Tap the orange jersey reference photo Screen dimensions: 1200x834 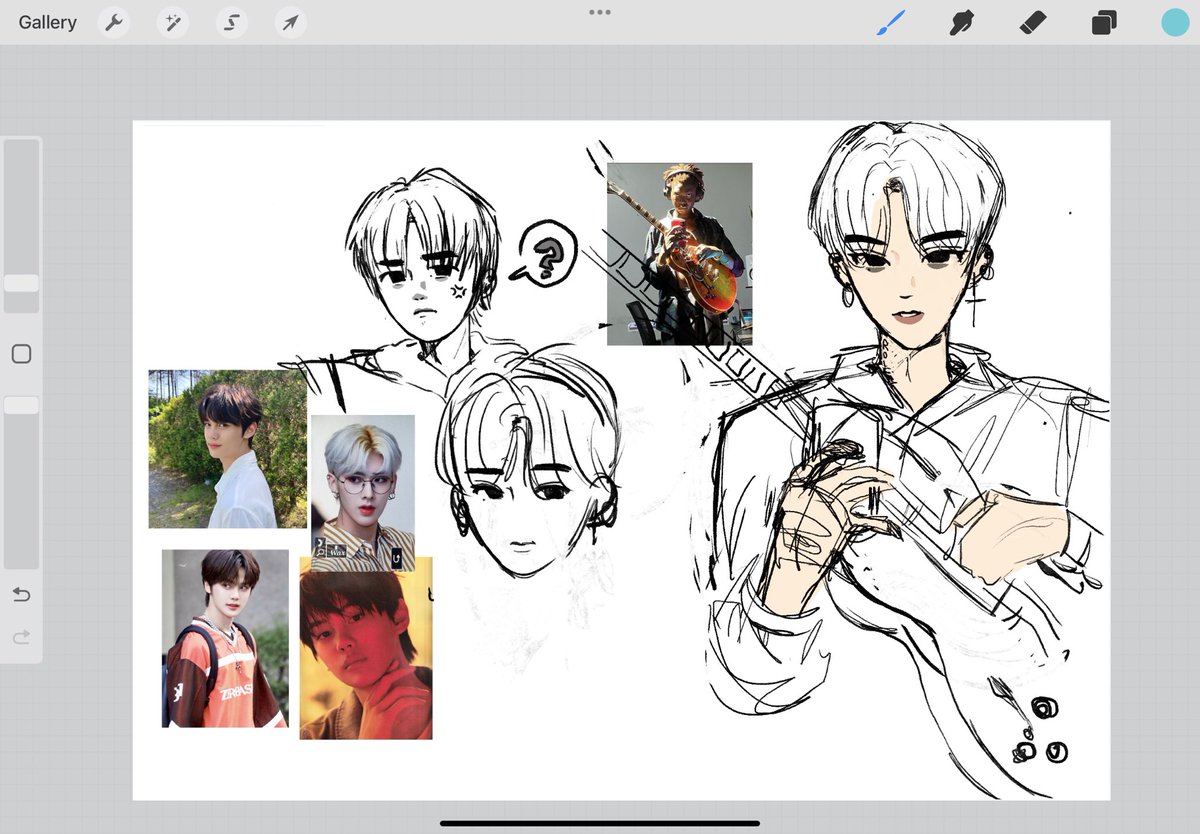pyautogui.click(x=225, y=638)
